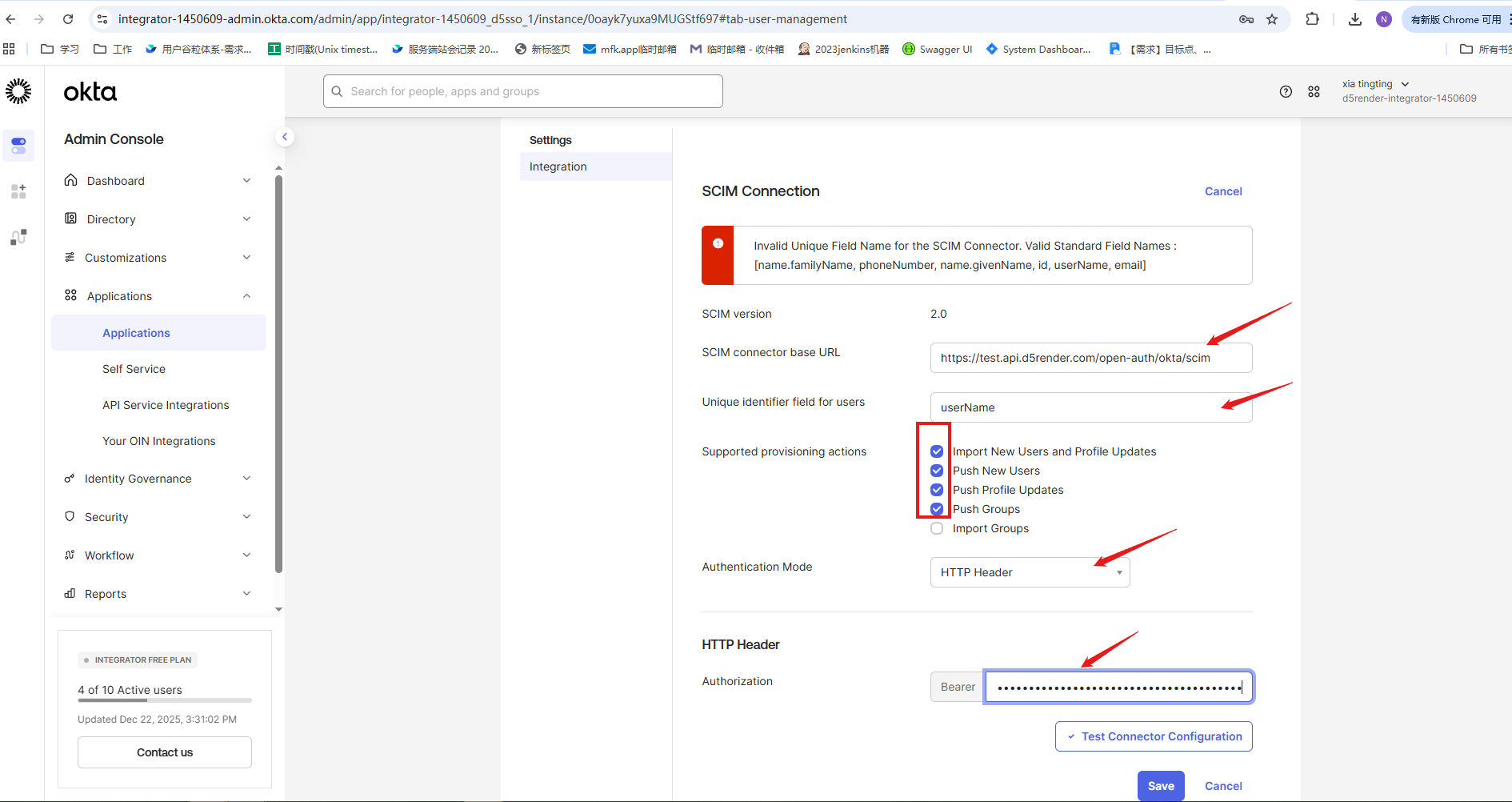Screen dimensions: 1512x802
Task: Click the Okta sunburst logo icon
Action: point(18,91)
